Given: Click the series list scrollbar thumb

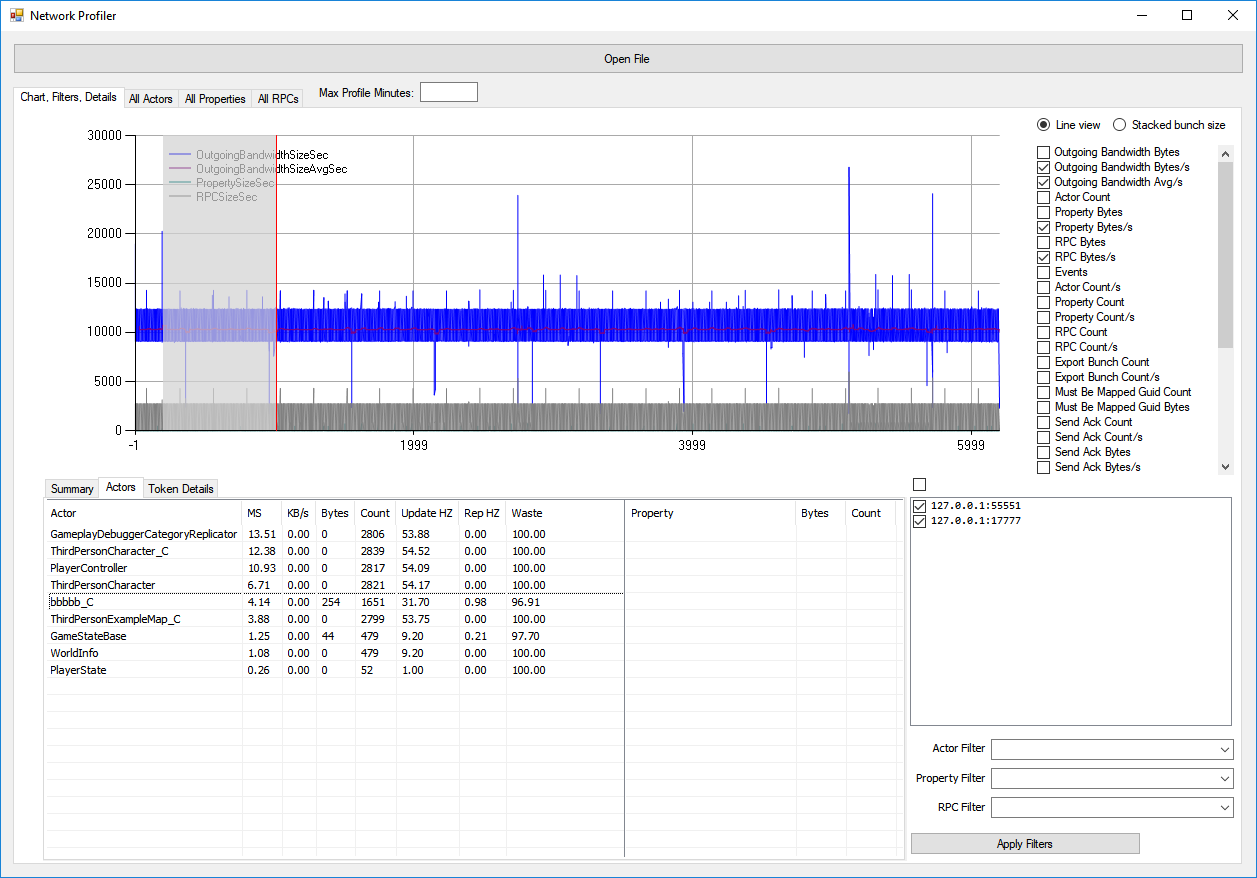Looking at the screenshot, I should 1226,255.
